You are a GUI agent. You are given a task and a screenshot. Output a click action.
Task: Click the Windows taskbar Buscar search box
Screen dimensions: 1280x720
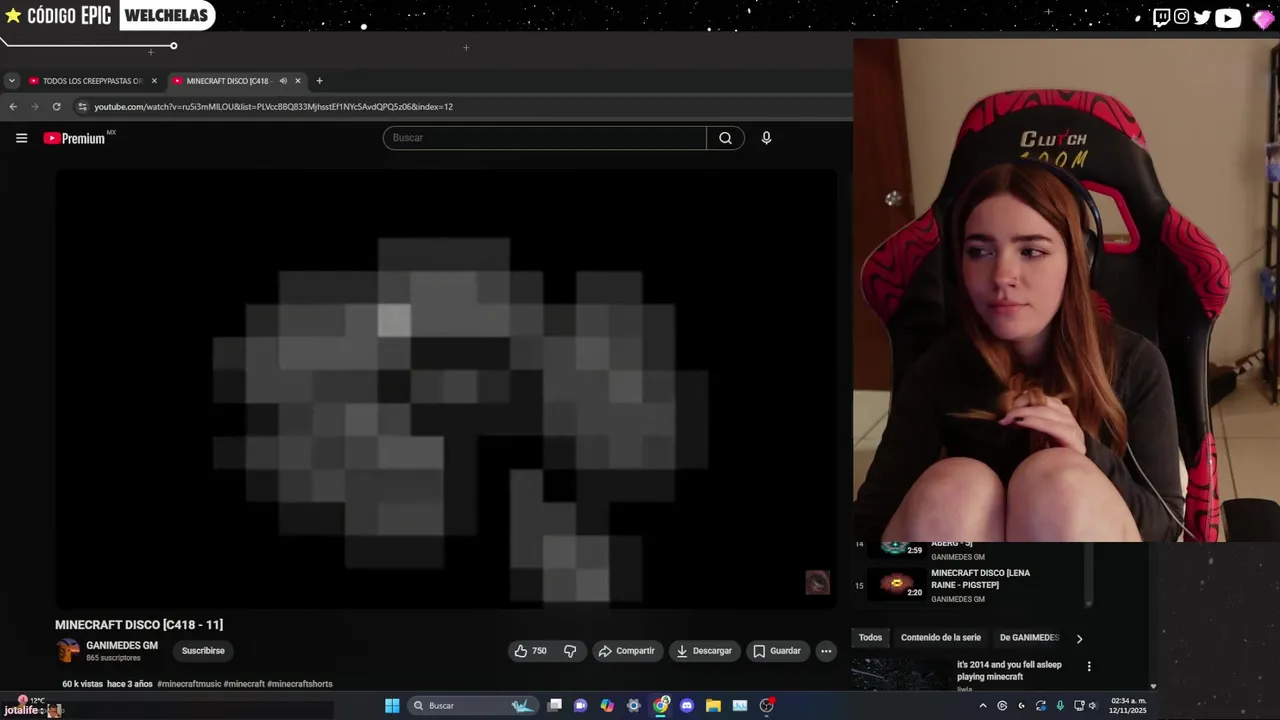471,706
